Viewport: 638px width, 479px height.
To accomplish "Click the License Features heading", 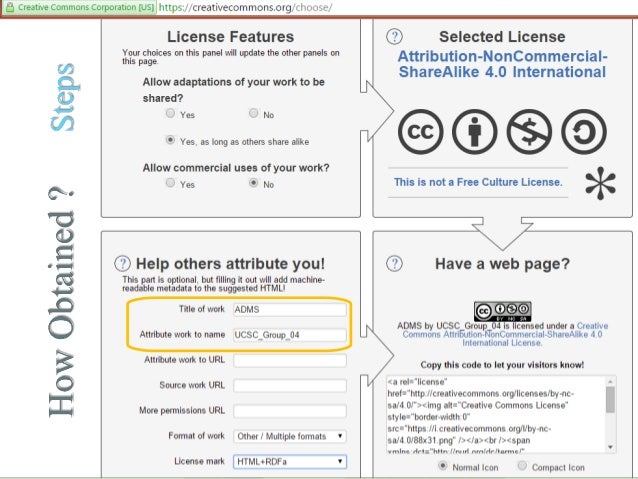I will point(230,37).
